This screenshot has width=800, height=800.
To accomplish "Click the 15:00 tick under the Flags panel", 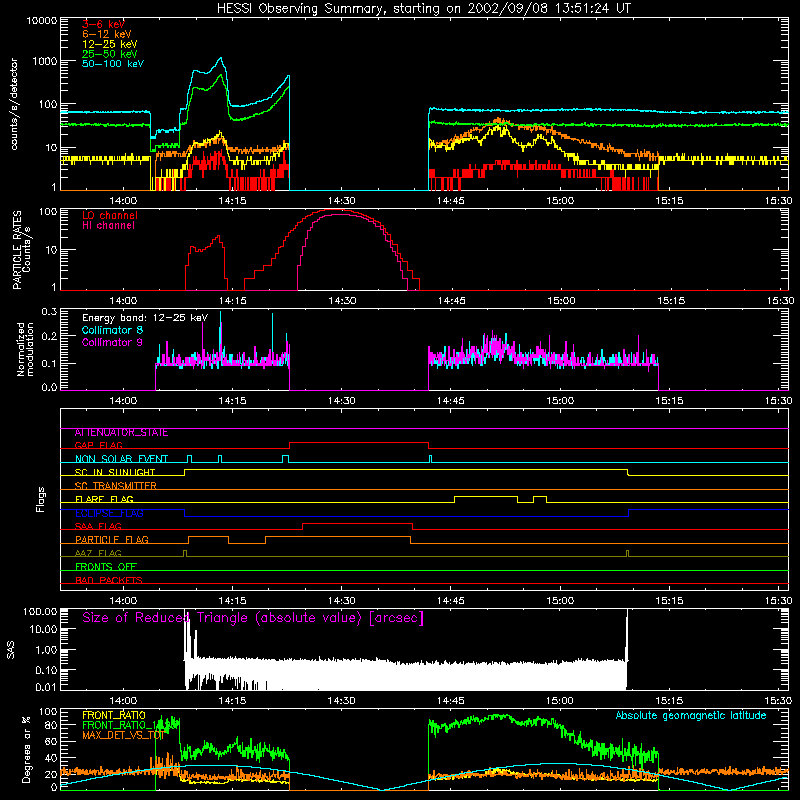I will point(560,601).
